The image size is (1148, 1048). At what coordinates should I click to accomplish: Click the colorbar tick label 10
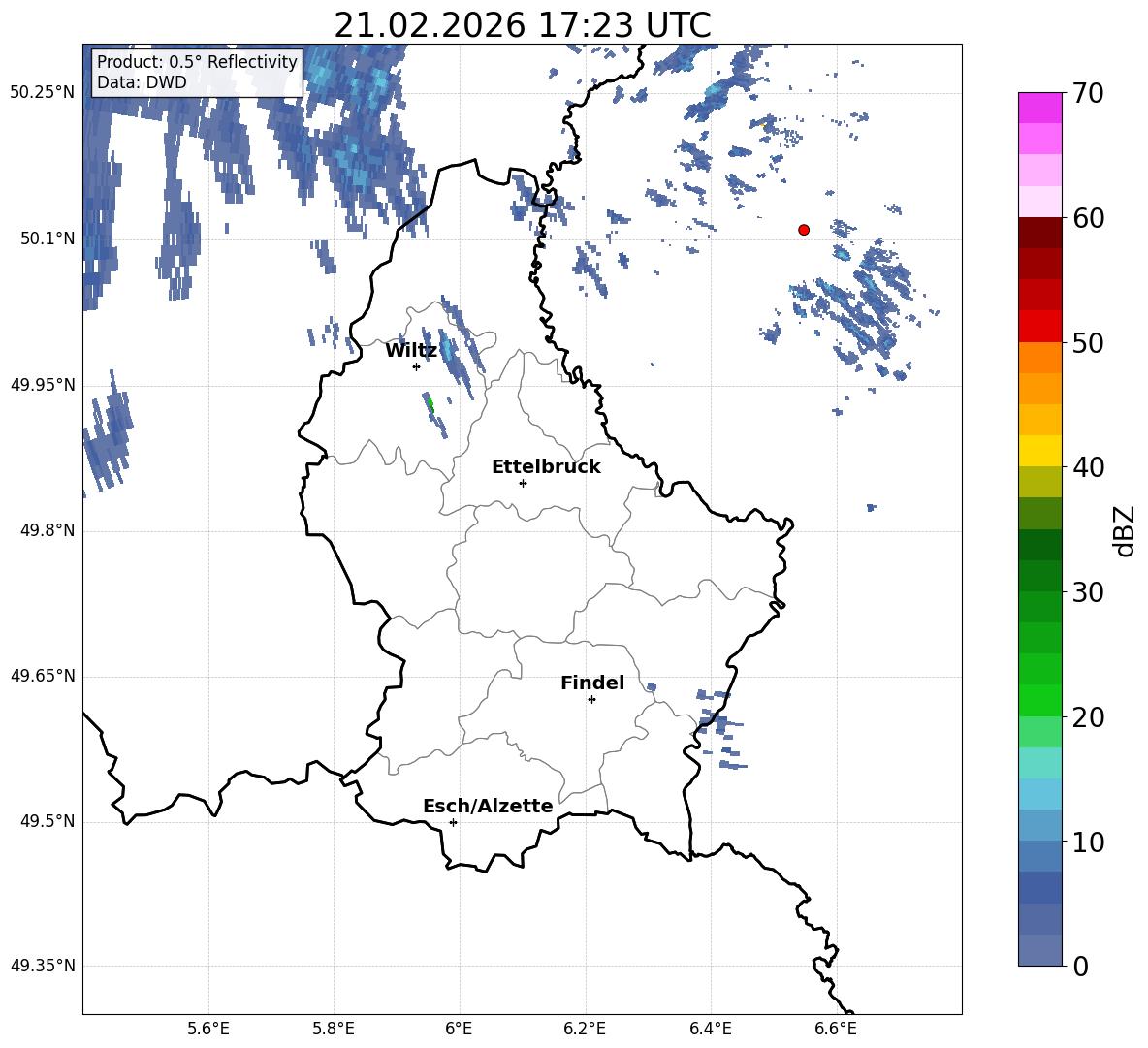click(1088, 842)
